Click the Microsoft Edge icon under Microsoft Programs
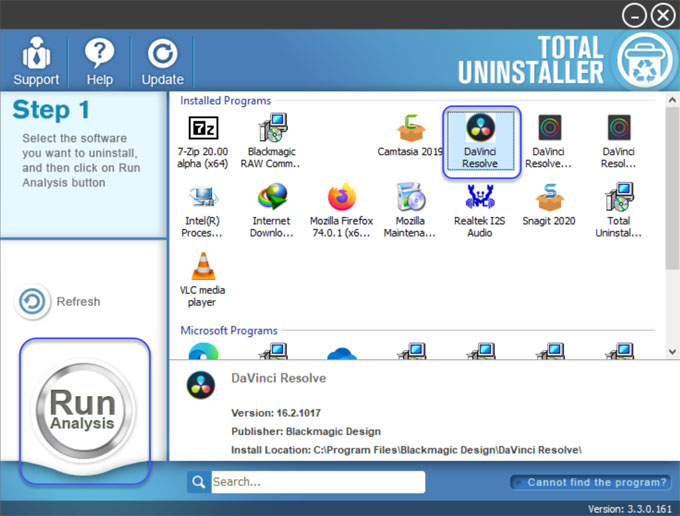Image resolution: width=680 pixels, height=516 pixels. (x=203, y=351)
